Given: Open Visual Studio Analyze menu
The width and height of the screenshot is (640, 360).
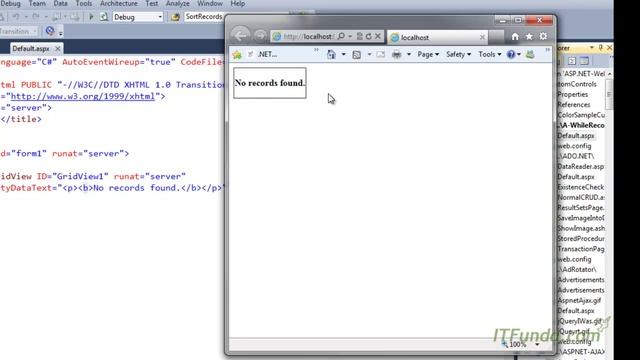Looking at the screenshot, I should pyautogui.click(x=178, y=4).
